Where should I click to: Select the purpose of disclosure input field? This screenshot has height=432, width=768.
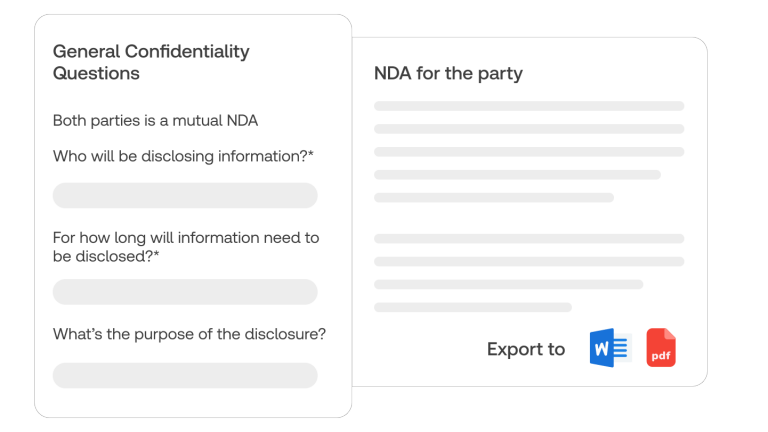pyautogui.click(x=185, y=375)
